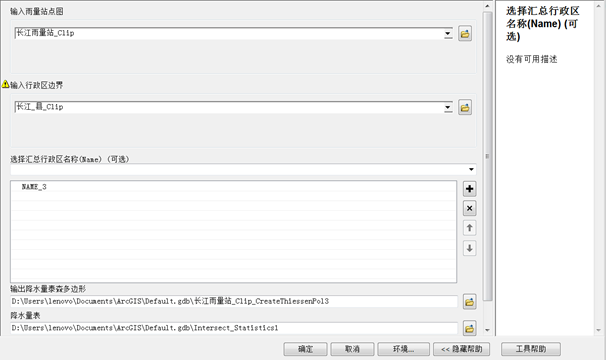Click the 没有可用描述 help text

(x=532, y=59)
